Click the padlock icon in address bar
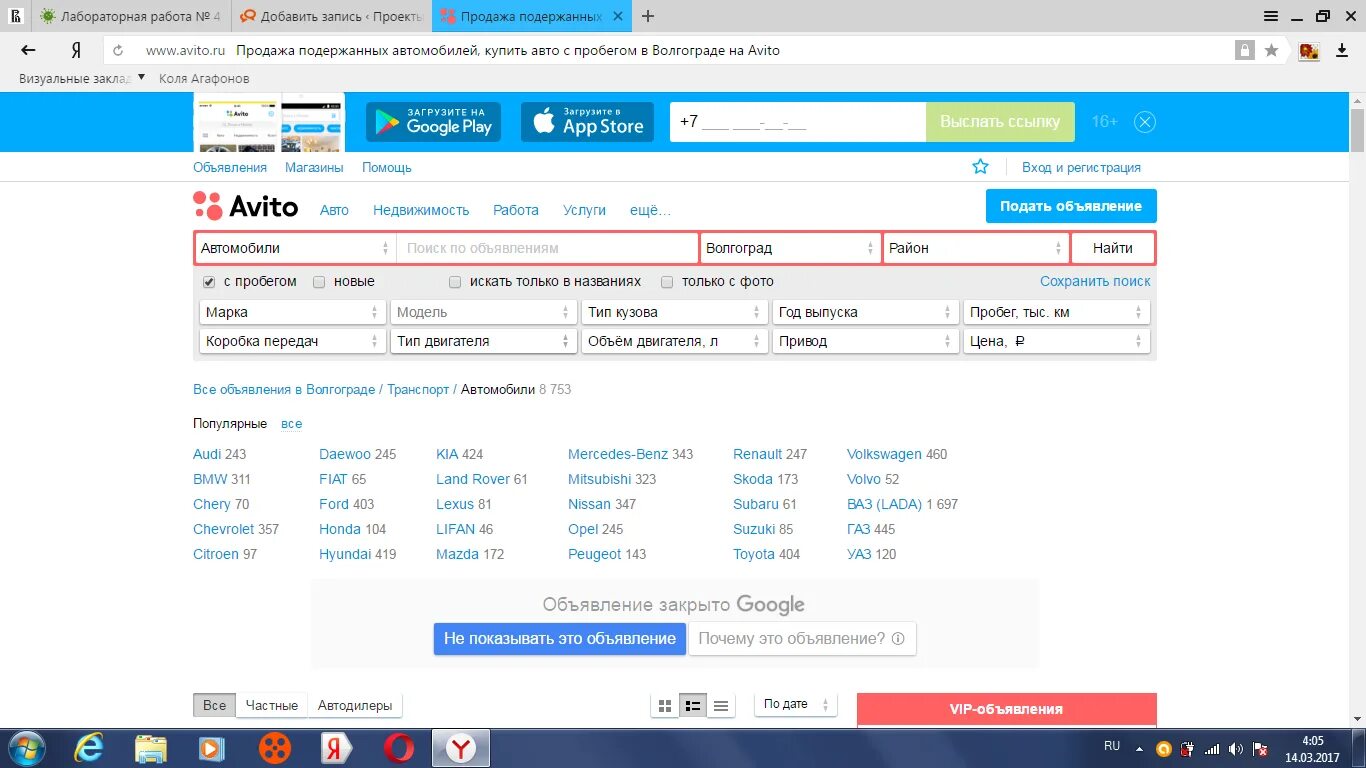The image size is (1366, 768). coord(1245,50)
